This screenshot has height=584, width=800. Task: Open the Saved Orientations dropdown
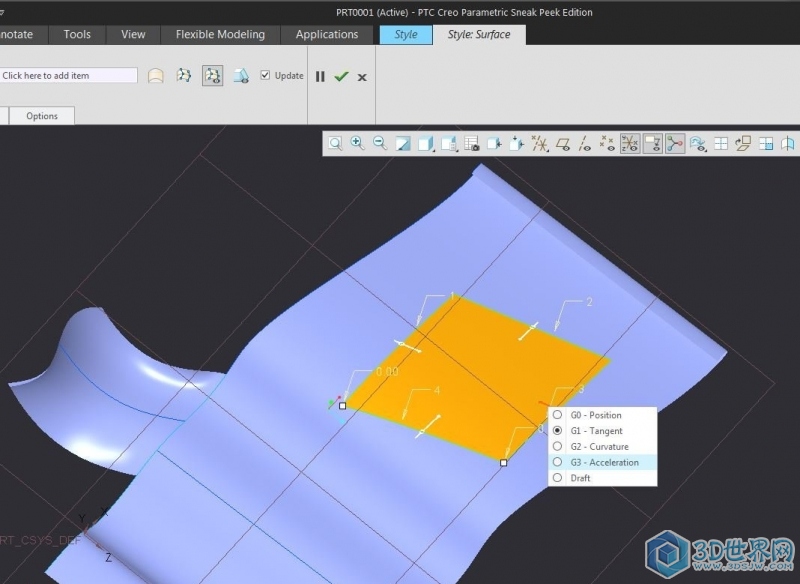click(448, 144)
